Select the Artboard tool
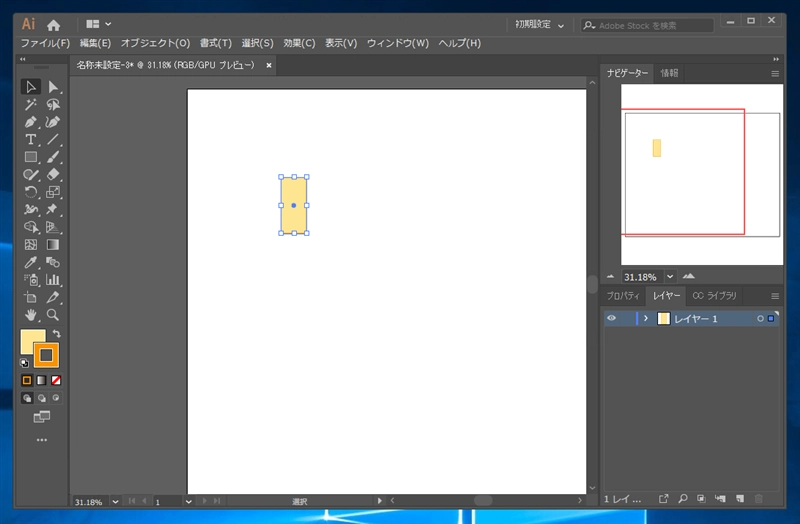This screenshot has width=800, height=524. (x=31, y=297)
